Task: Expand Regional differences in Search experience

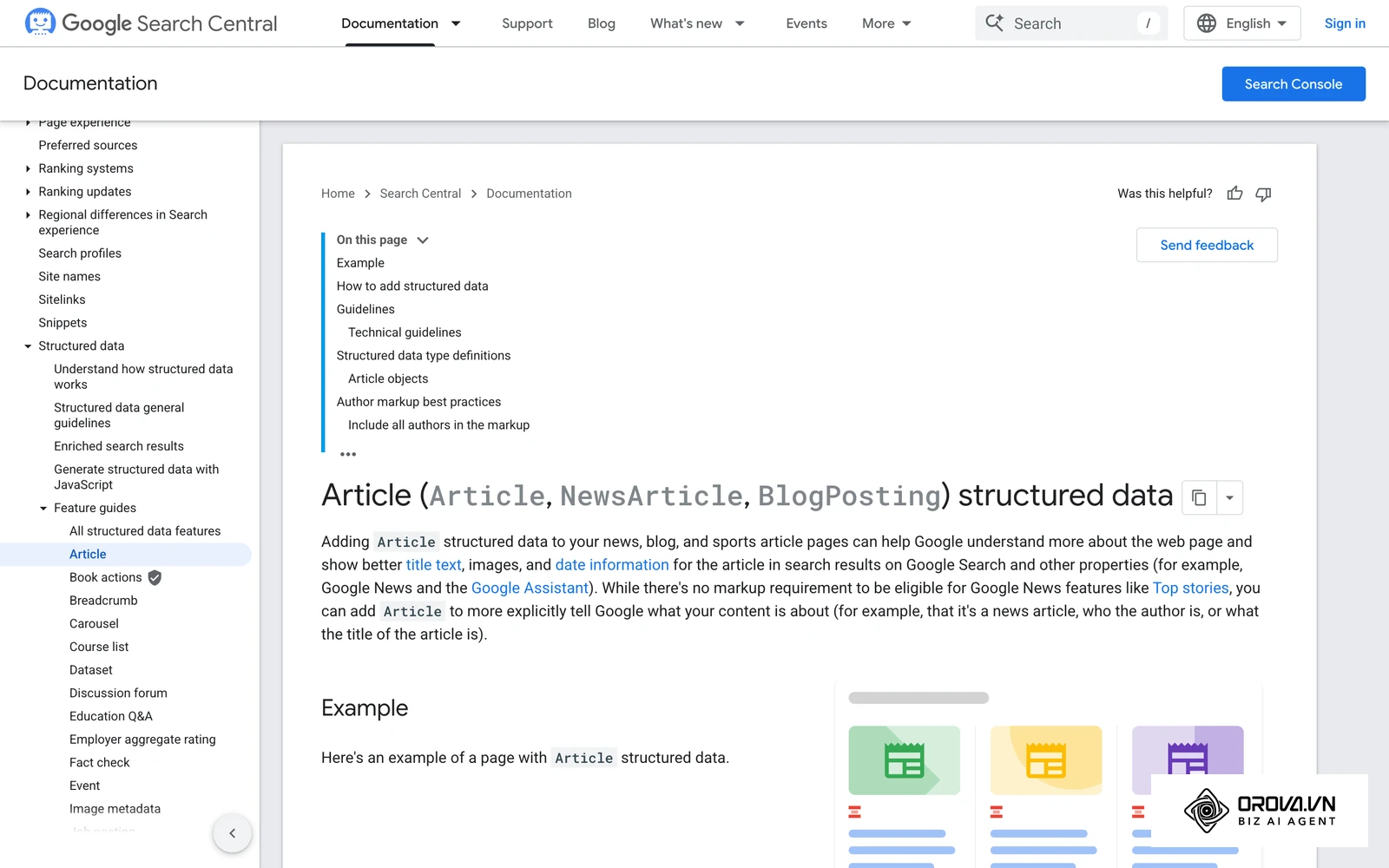Action: 28,215
